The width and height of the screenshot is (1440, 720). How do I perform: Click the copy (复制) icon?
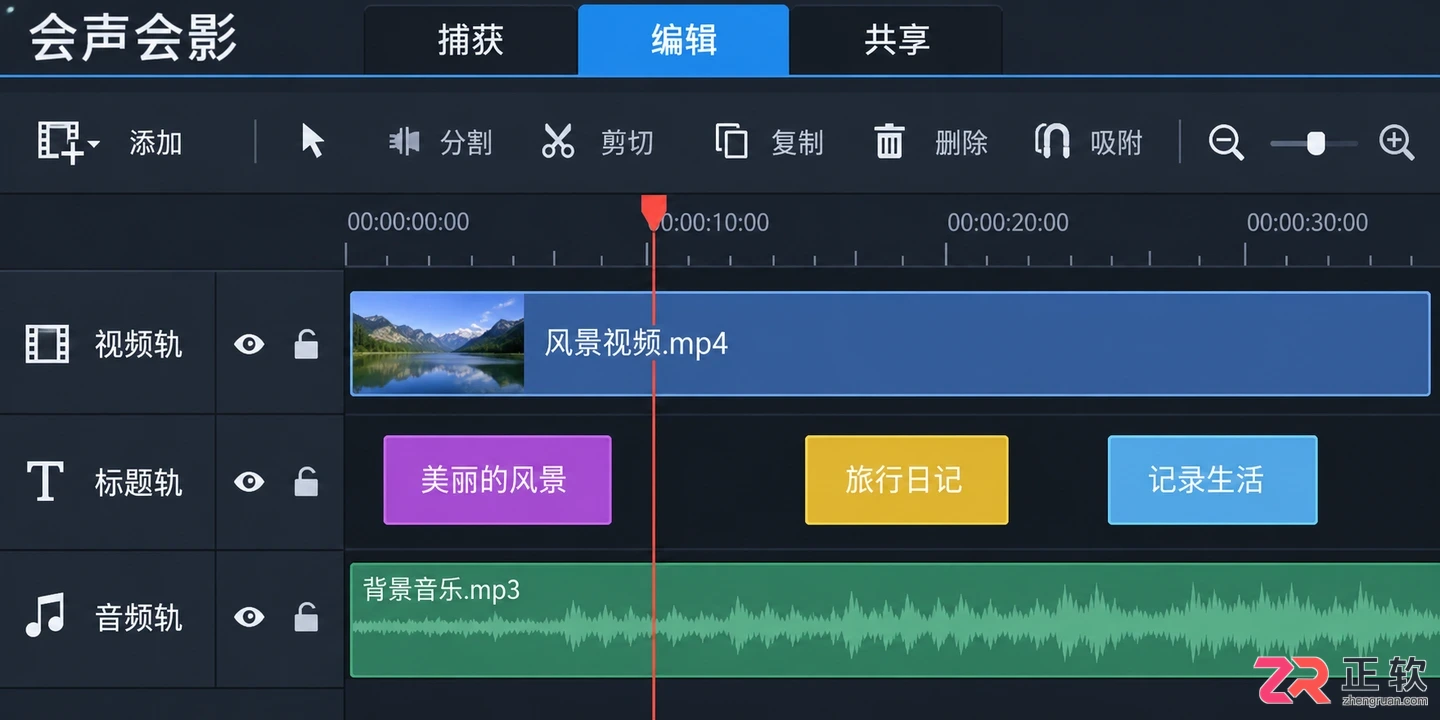(x=731, y=141)
